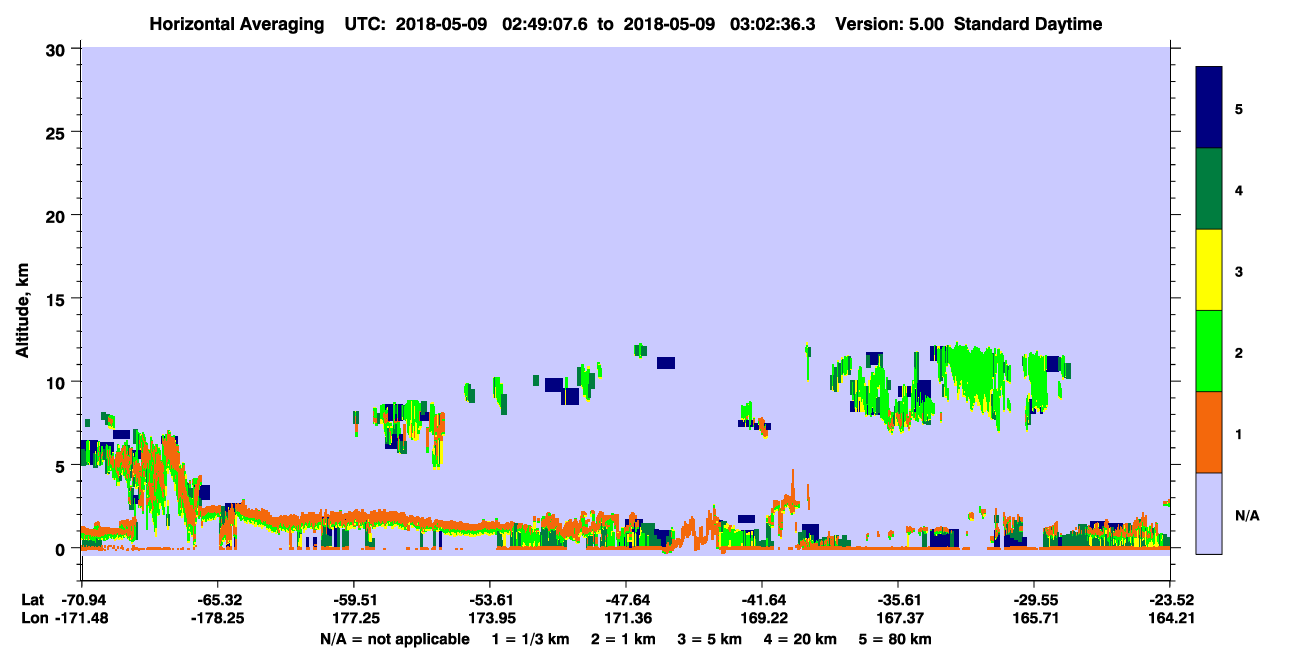The image size is (1300, 667).
Task: Click the altitude tick label 0
Action: [x=62, y=549]
